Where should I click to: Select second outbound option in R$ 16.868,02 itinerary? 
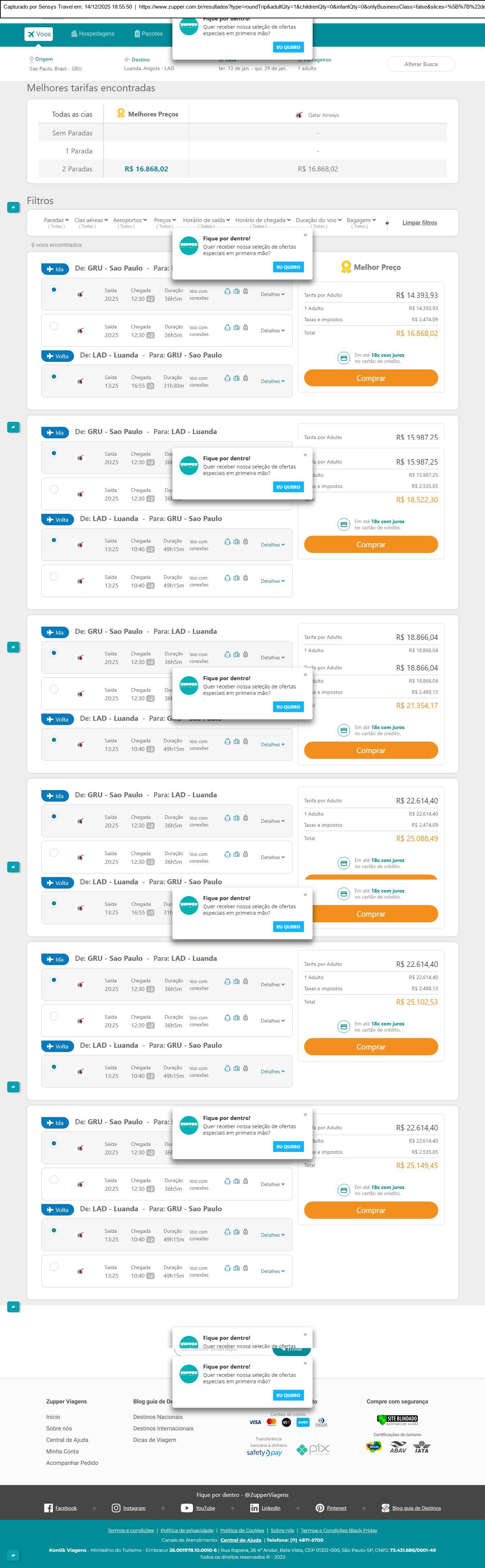[x=54, y=326]
